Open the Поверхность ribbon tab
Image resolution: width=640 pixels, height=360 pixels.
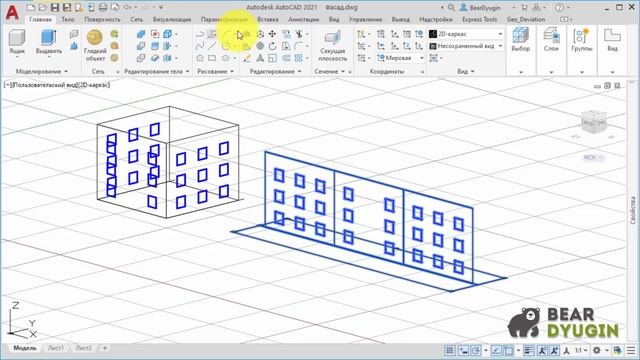click(x=102, y=19)
